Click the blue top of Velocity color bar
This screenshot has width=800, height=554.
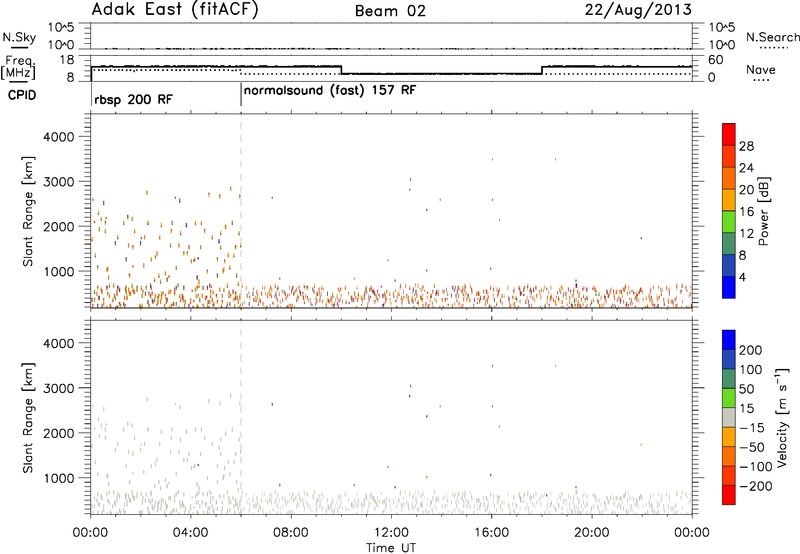(x=729, y=340)
